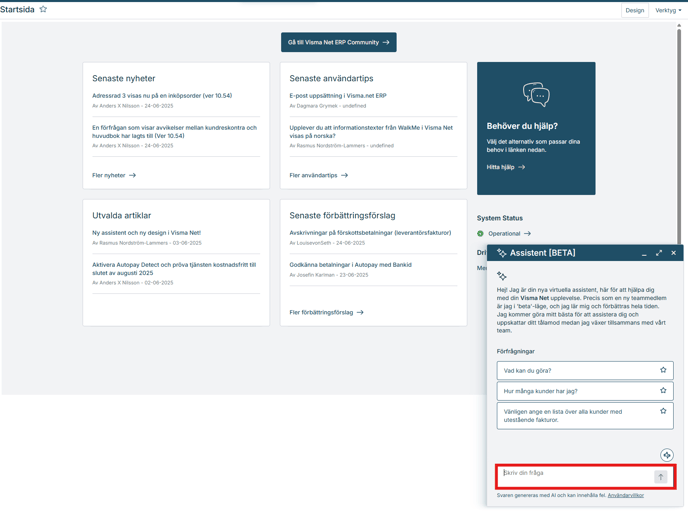Open the Verktyg dropdown menu
Screen dimensions: 688x513
(668, 10)
